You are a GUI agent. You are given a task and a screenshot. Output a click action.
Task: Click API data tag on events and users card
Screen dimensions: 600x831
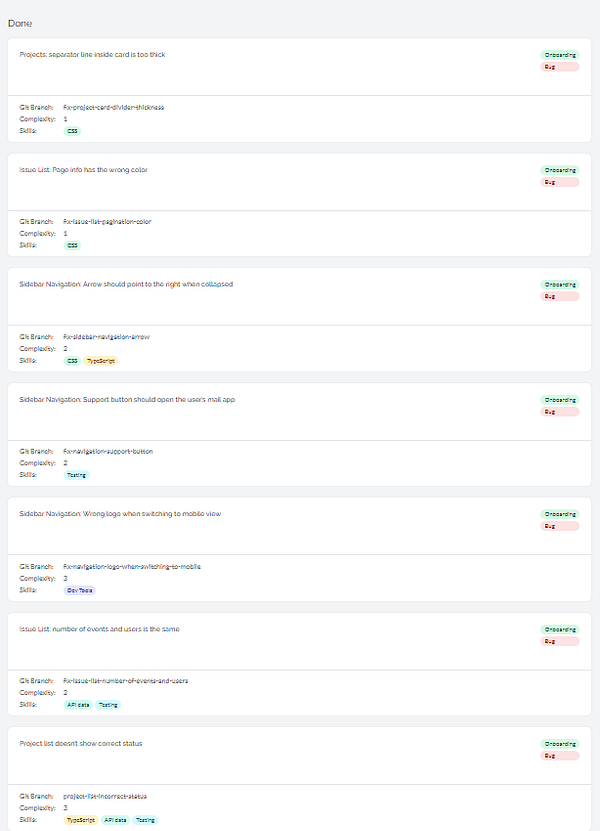point(78,705)
